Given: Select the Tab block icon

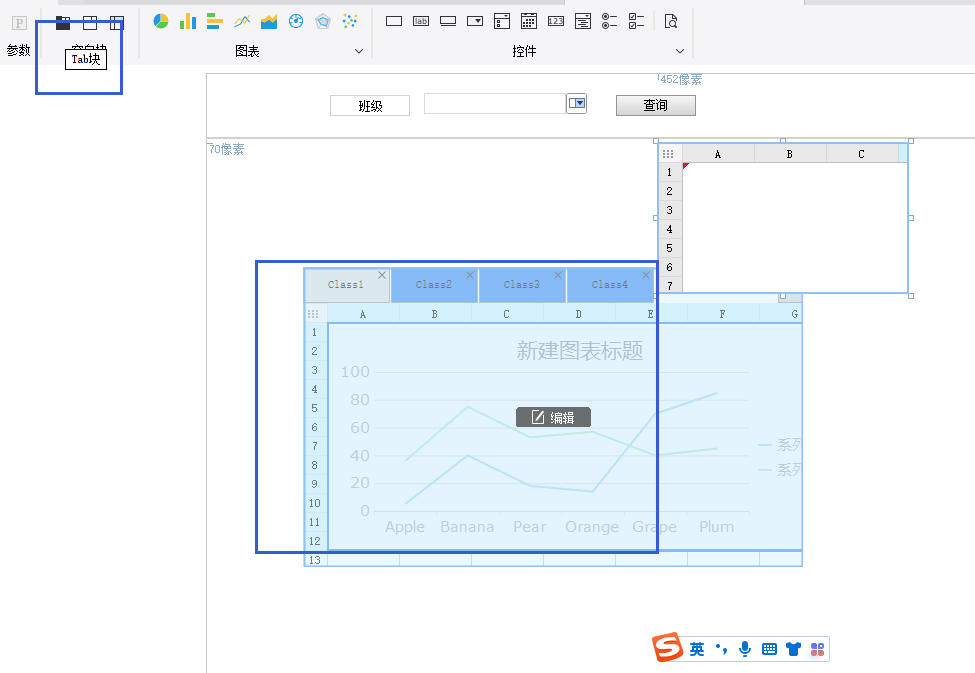Looking at the screenshot, I should [63, 23].
